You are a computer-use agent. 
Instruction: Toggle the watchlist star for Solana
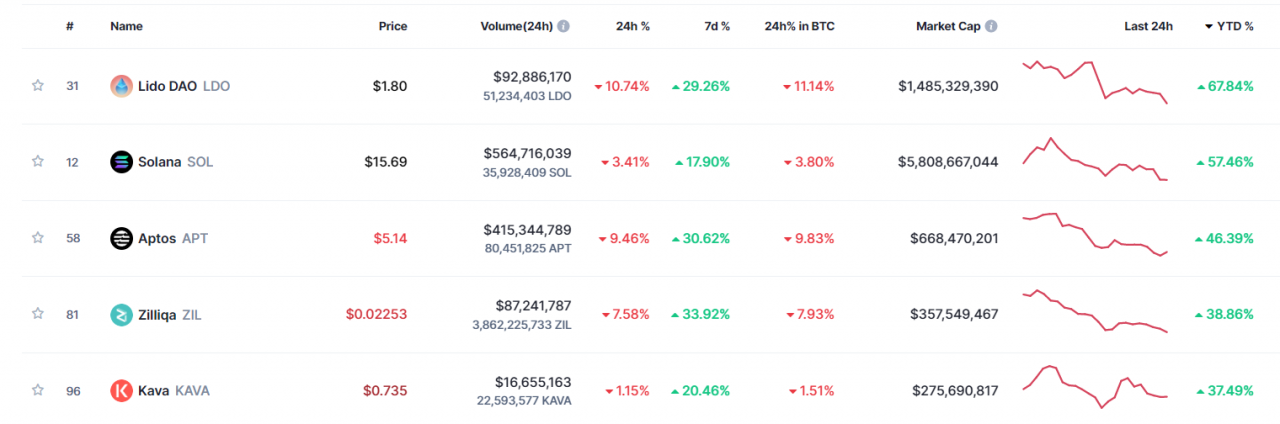coord(38,162)
